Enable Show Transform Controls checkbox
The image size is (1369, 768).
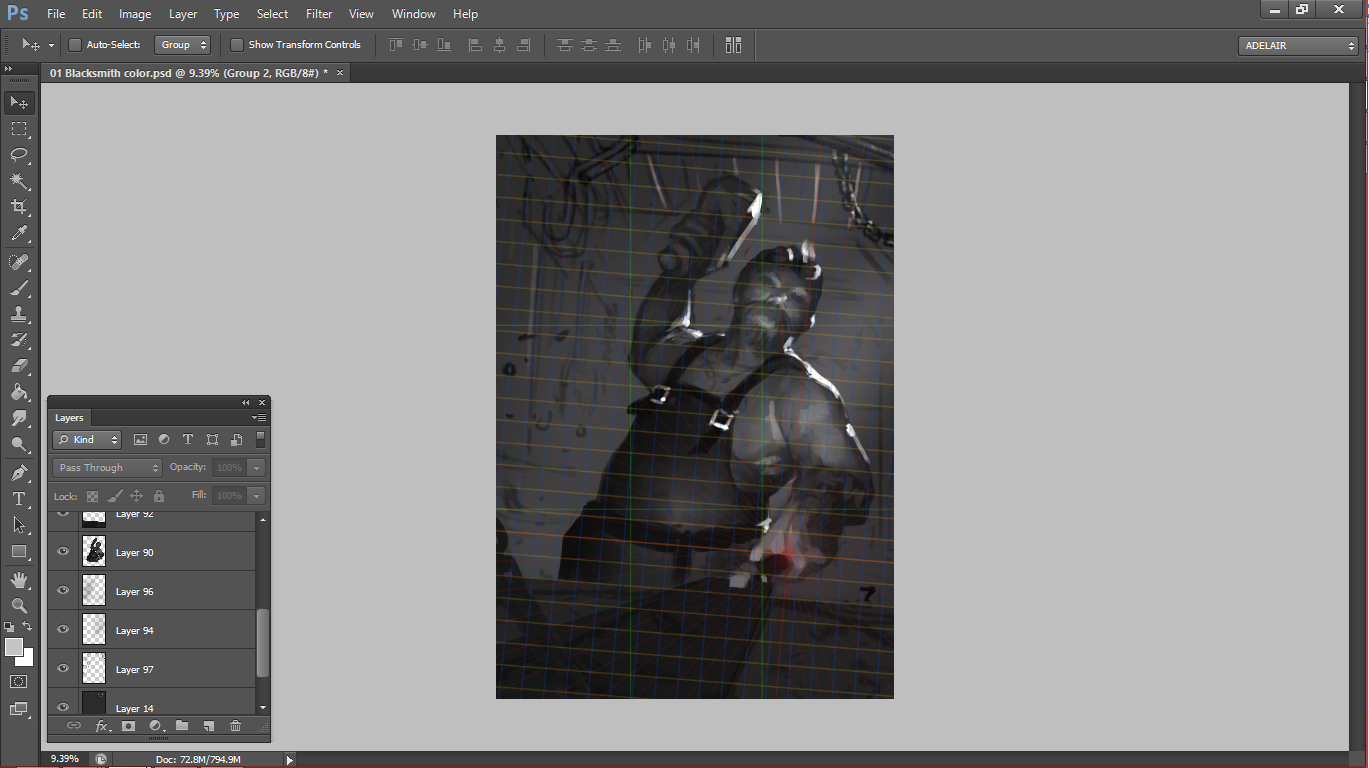(237, 45)
